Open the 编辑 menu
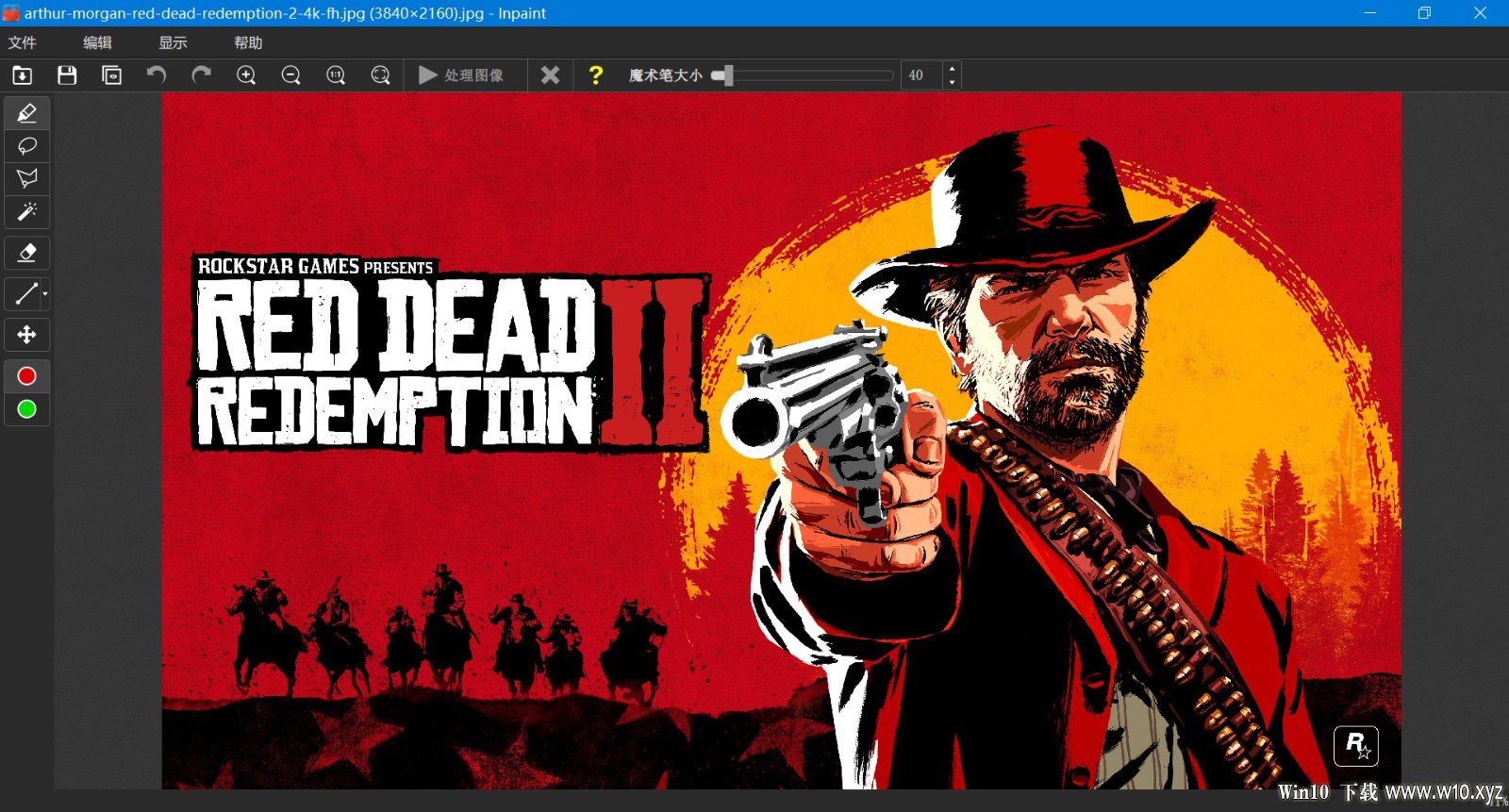This screenshot has height=812, width=1509. [97, 42]
